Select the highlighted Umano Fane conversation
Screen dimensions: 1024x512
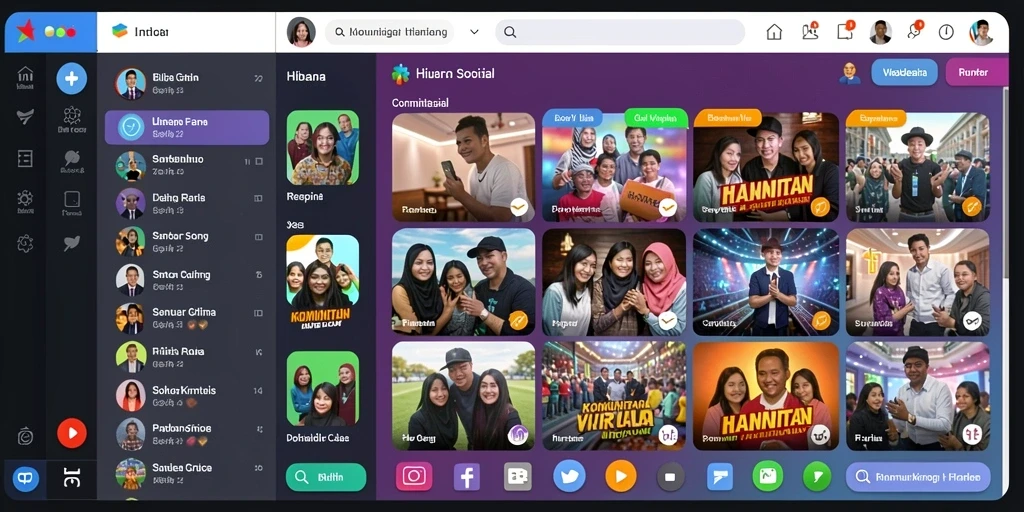(187, 127)
